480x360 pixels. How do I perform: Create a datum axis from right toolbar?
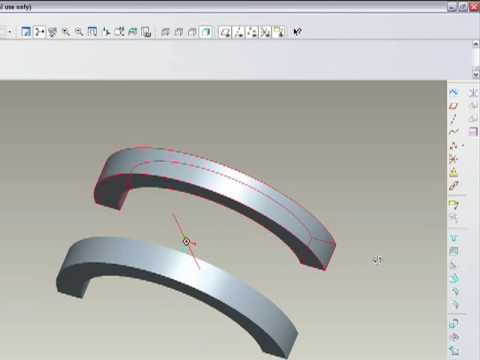point(454,119)
